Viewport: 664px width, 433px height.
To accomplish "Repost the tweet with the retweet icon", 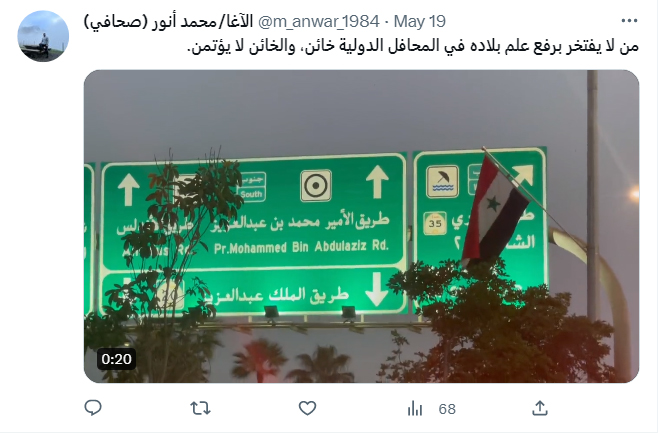I will pos(200,408).
